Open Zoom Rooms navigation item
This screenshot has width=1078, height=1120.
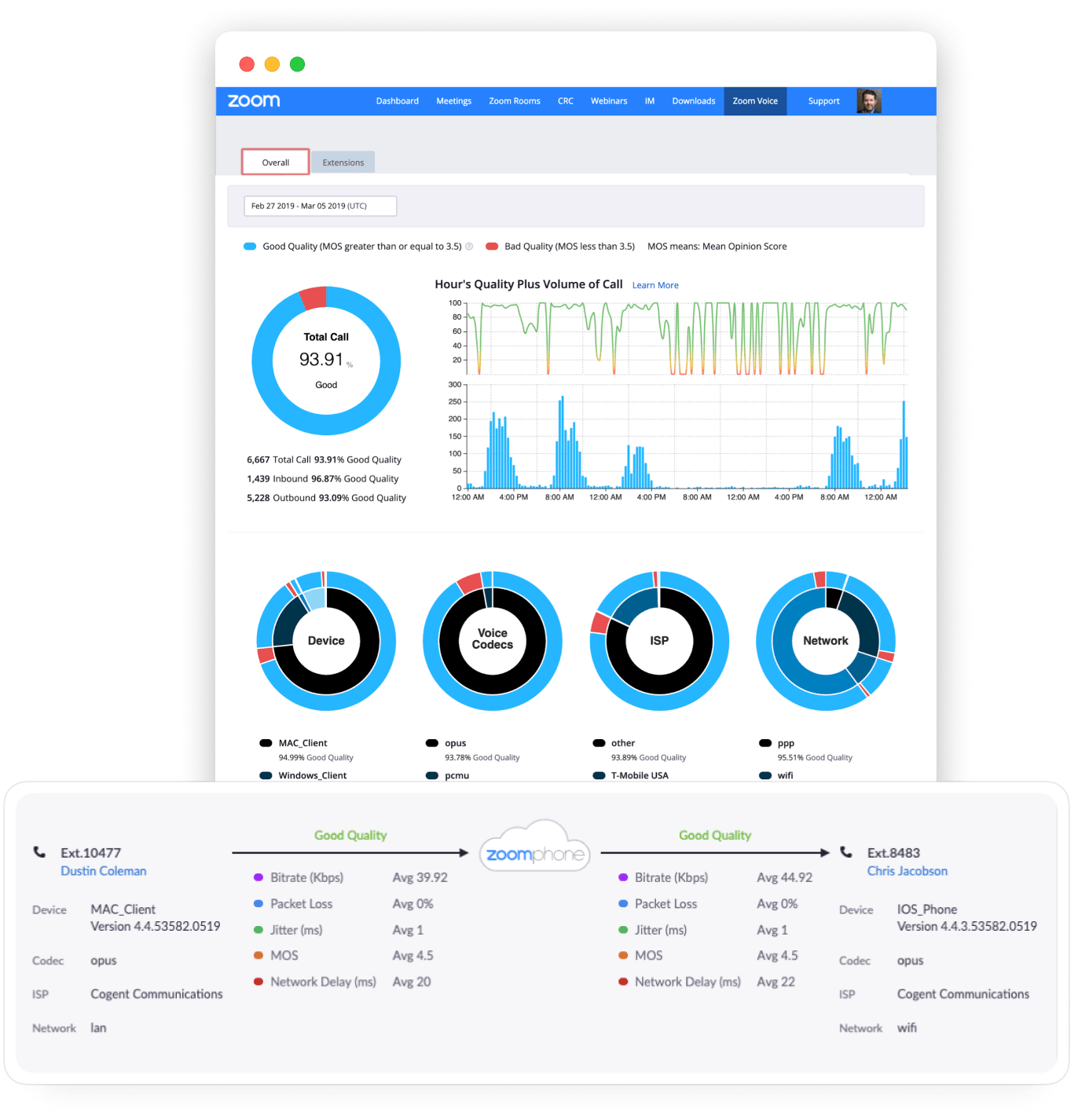(515, 101)
